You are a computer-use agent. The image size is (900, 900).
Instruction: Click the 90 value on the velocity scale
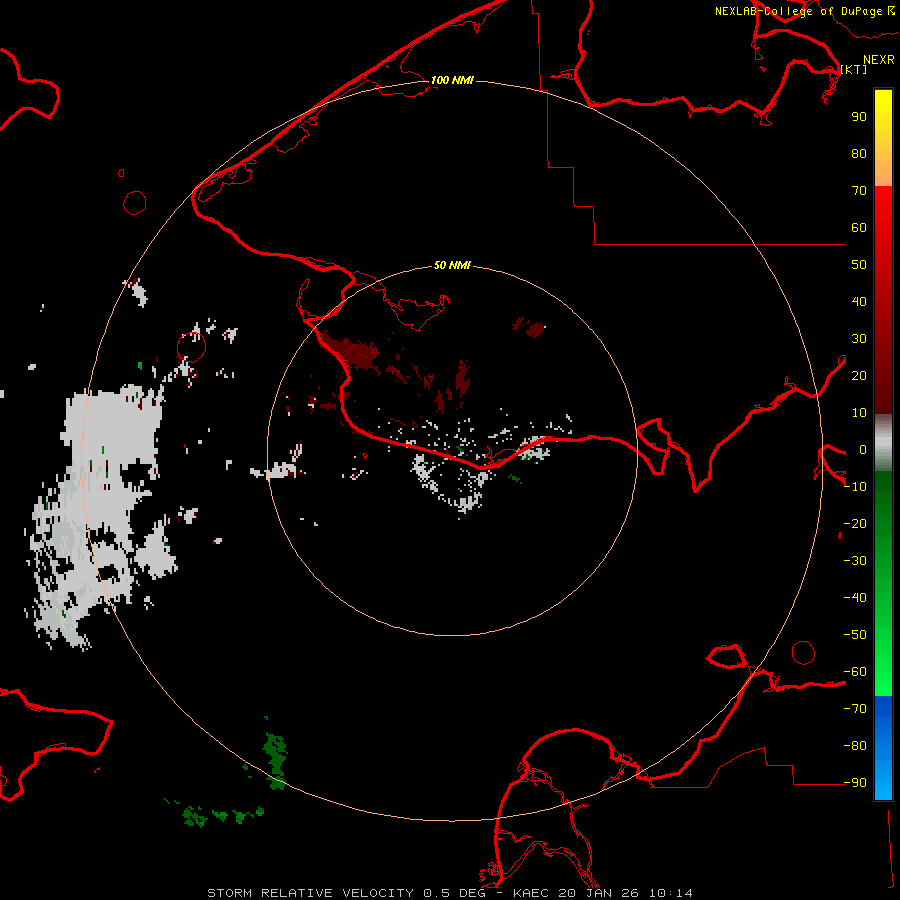tap(859, 117)
